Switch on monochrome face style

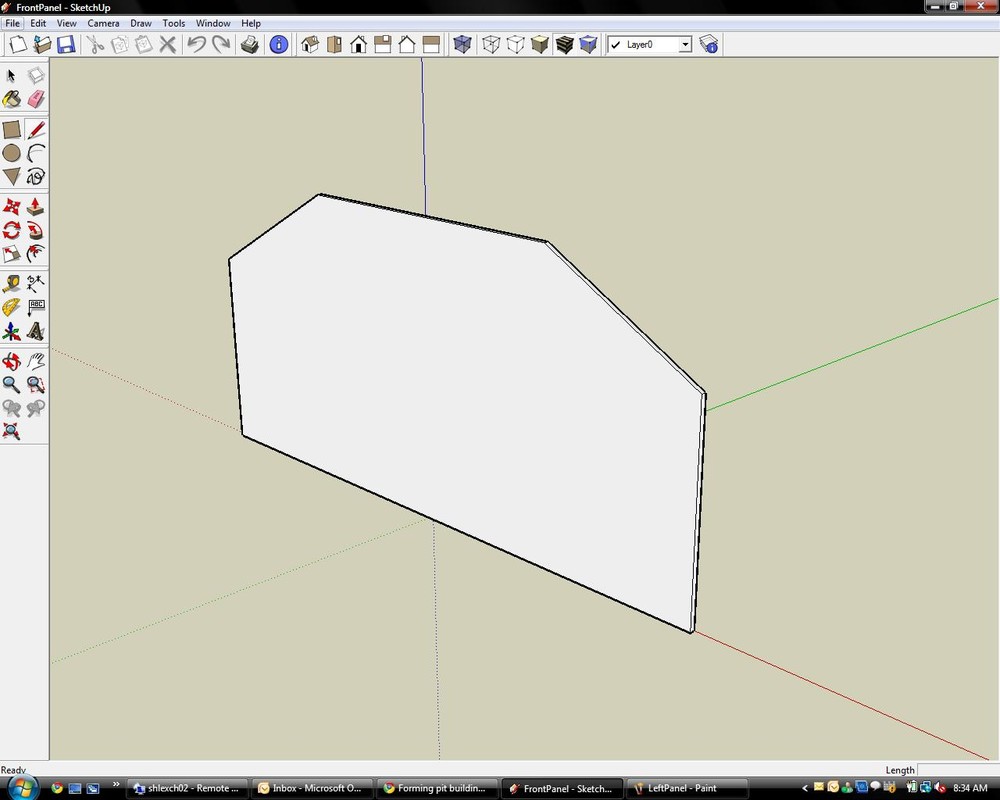point(589,44)
